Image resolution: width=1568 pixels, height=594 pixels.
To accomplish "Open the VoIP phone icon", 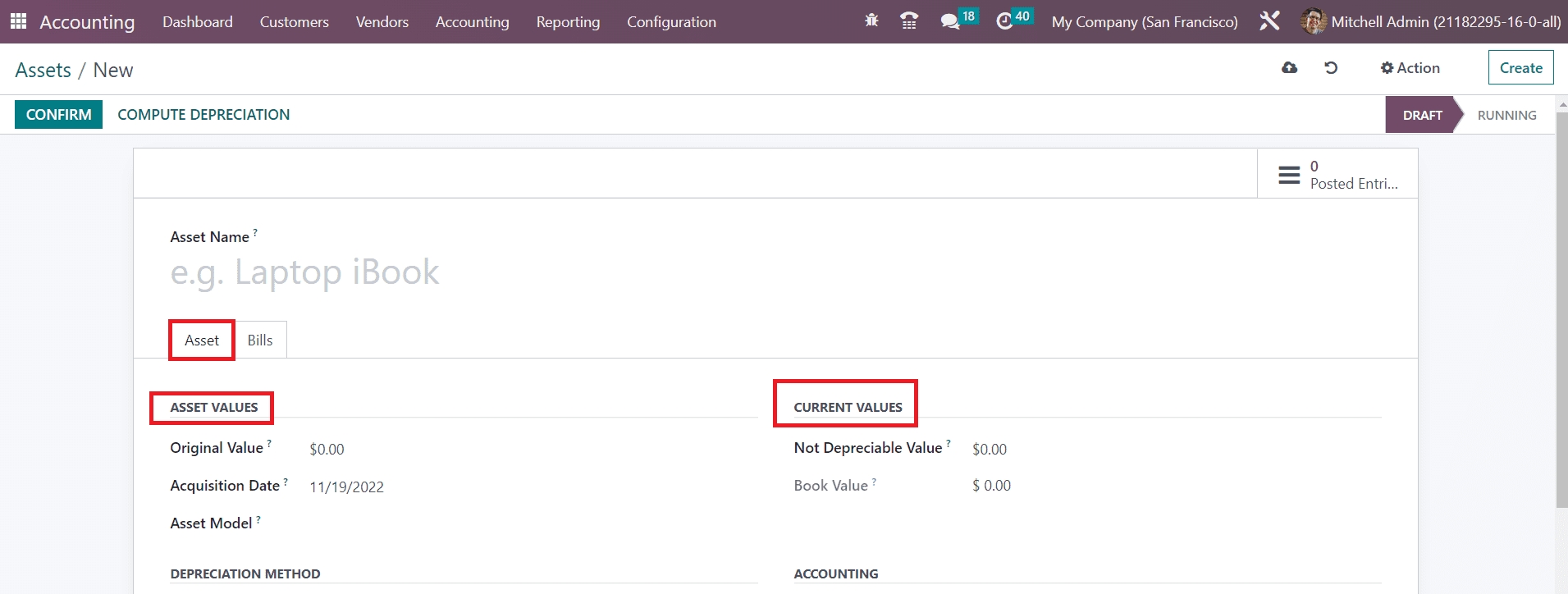I will coord(909,21).
